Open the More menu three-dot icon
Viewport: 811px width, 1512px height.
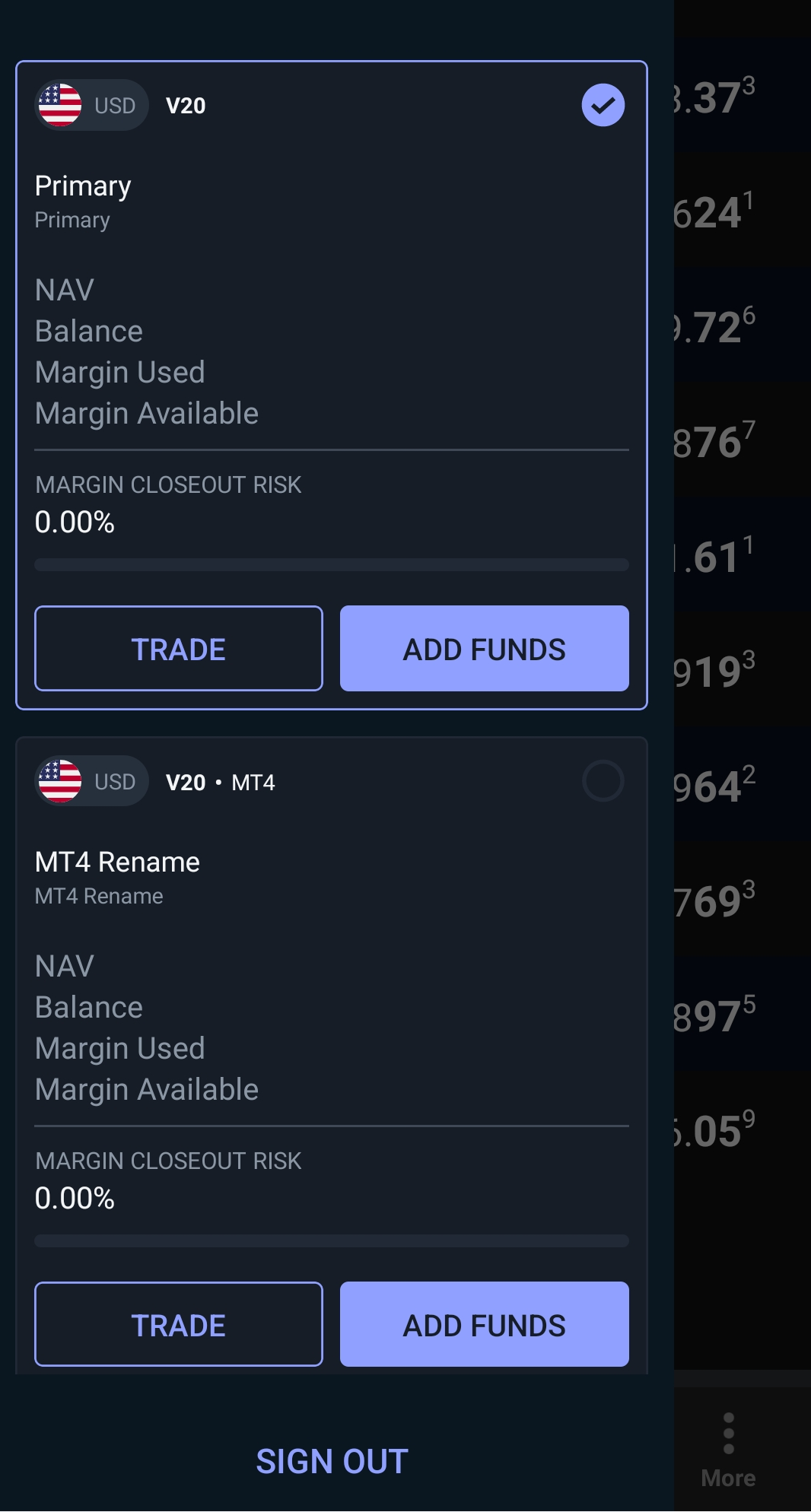pos(728,1434)
